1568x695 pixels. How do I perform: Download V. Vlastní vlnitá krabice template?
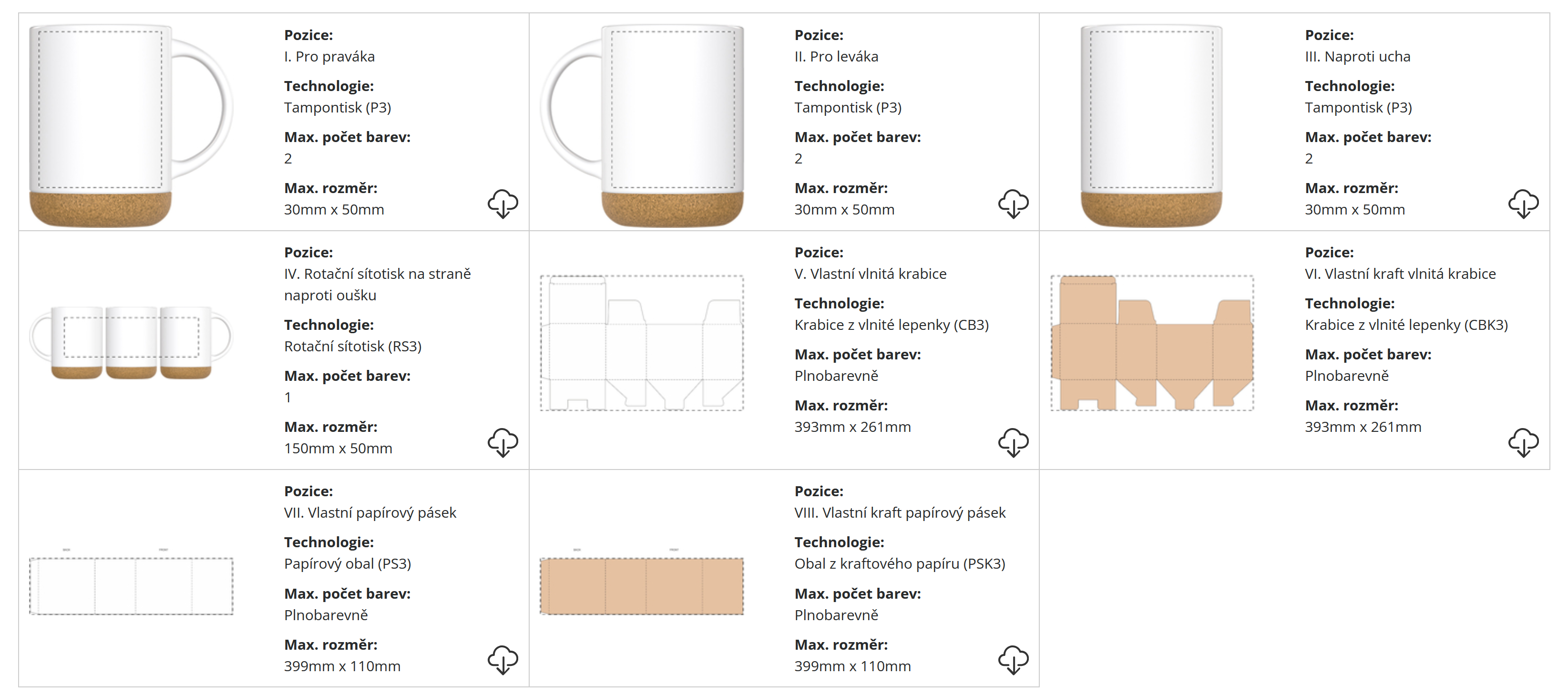point(1013,442)
